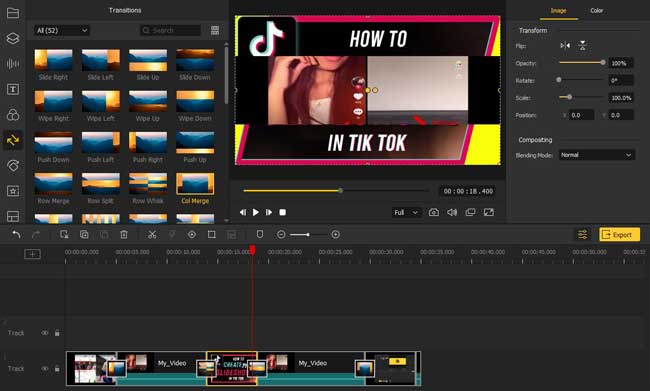Image resolution: width=650 pixels, height=391 pixels.
Task: Click the timeline zoom slider
Action: coord(308,235)
